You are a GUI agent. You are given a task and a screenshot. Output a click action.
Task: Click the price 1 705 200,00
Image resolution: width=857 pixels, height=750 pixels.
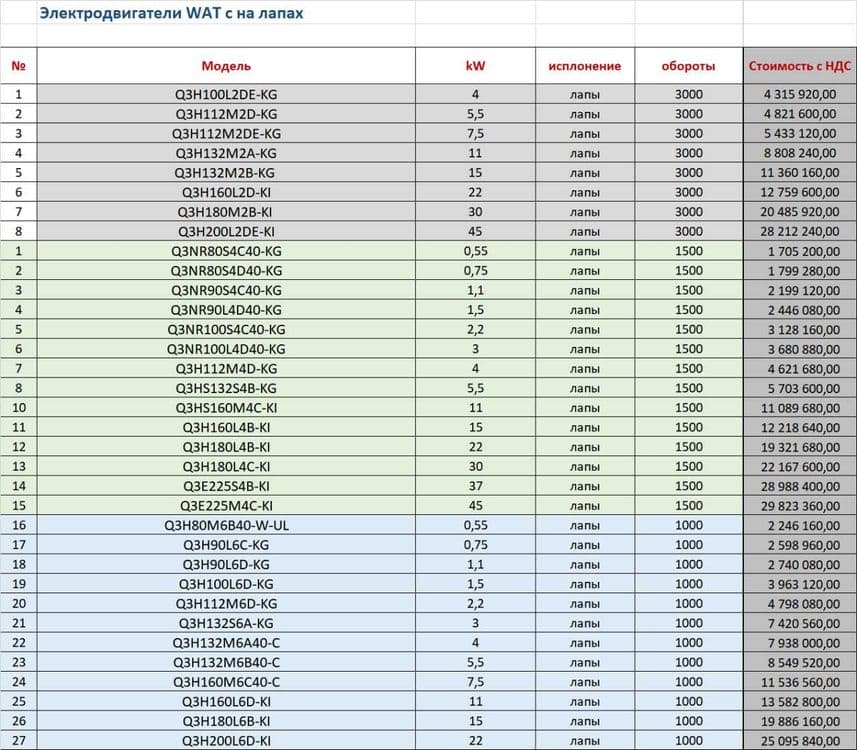click(x=803, y=251)
